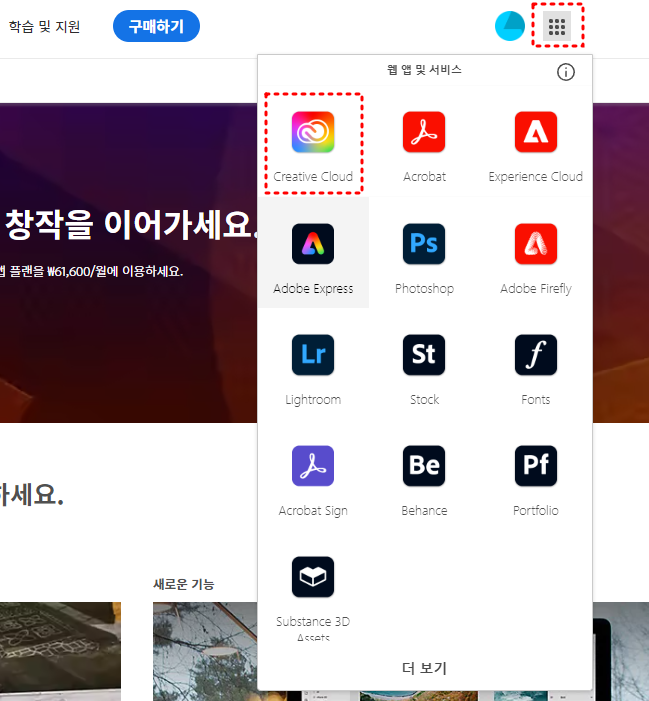The image size is (649, 701).
Task: Open the user profile avatar
Action: point(510,26)
